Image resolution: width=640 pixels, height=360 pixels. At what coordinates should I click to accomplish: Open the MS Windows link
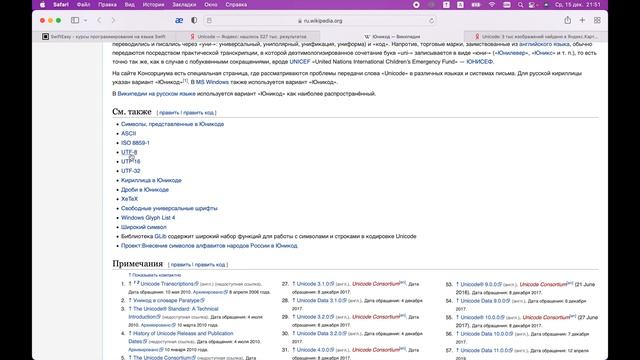[x=212, y=82]
